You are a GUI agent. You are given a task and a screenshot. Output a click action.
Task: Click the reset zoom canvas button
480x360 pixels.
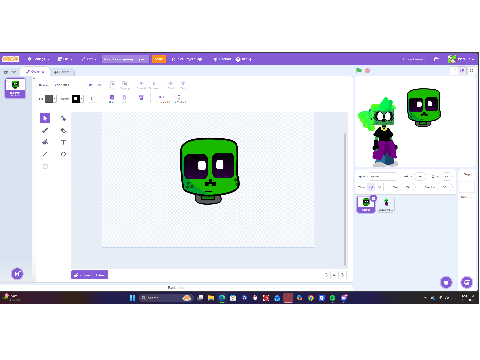point(334,275)
